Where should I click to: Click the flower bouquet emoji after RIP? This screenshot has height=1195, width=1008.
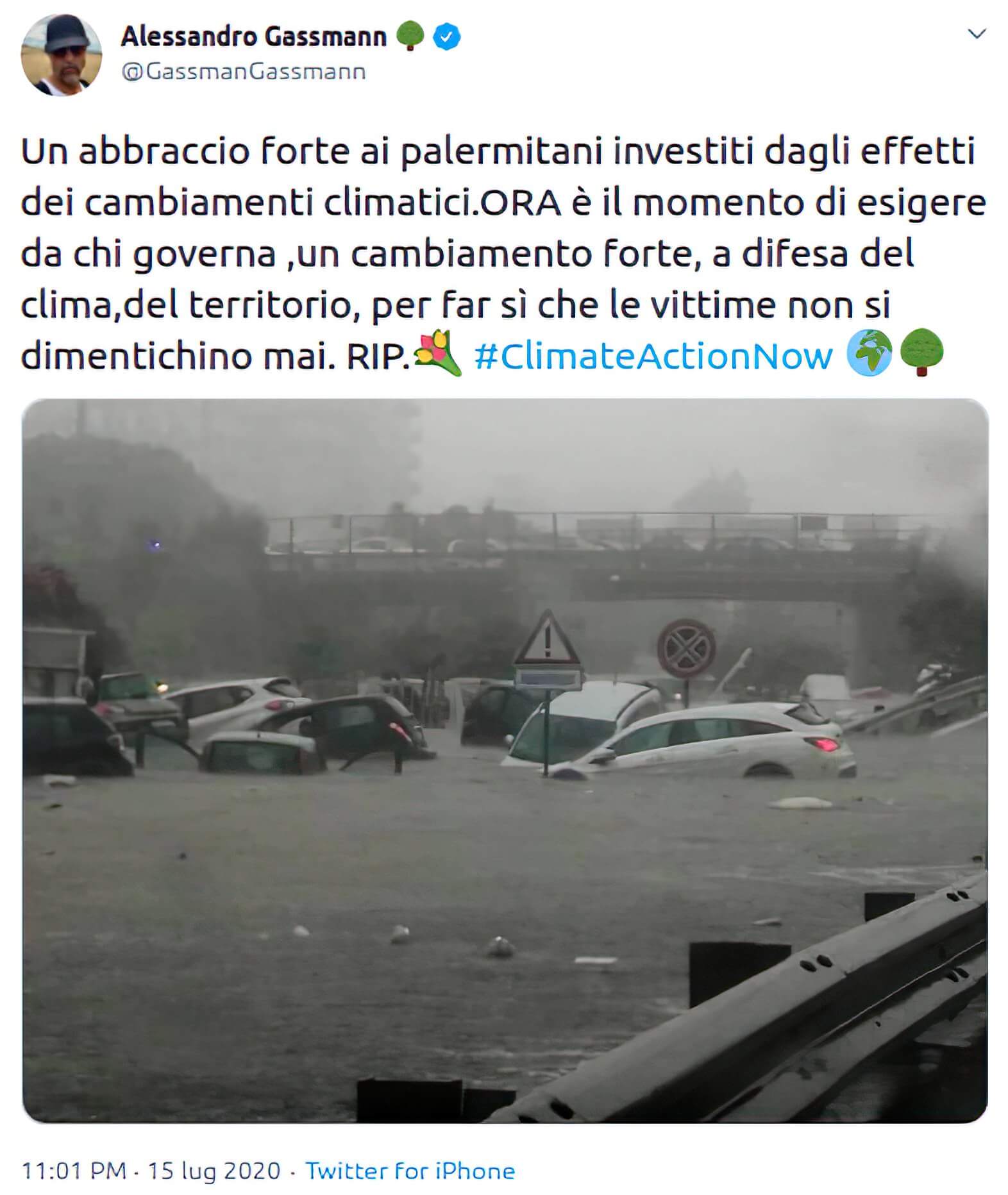tap(438, 353)
